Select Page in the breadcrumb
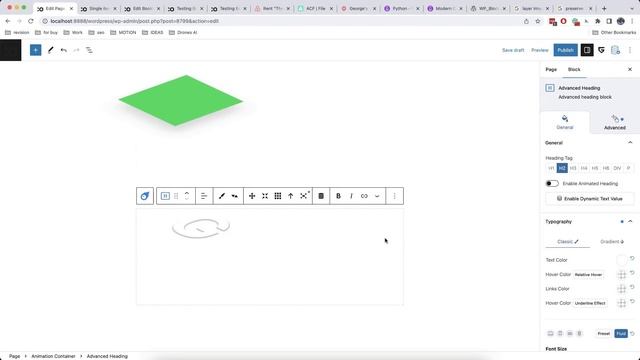The width and height of the screenshot is (640, 360). click(x=14, y=356)
